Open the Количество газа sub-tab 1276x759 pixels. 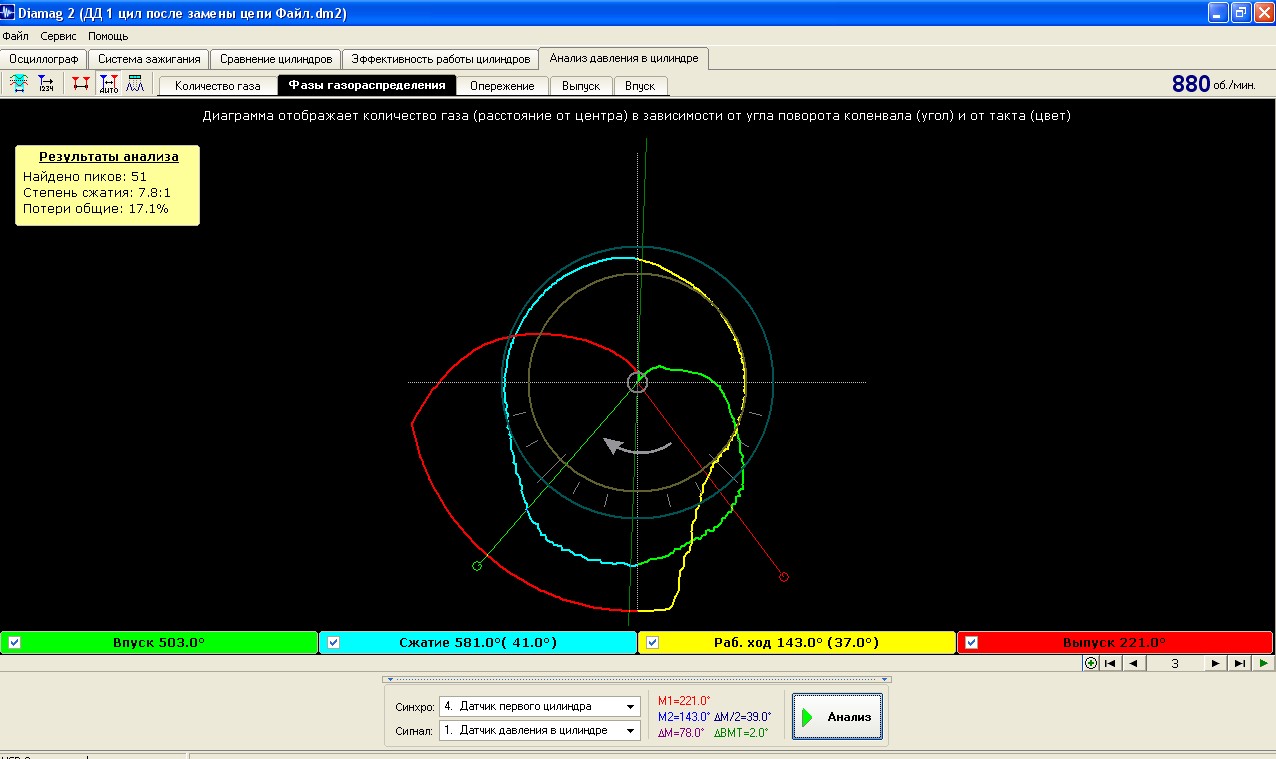(217, 86)
